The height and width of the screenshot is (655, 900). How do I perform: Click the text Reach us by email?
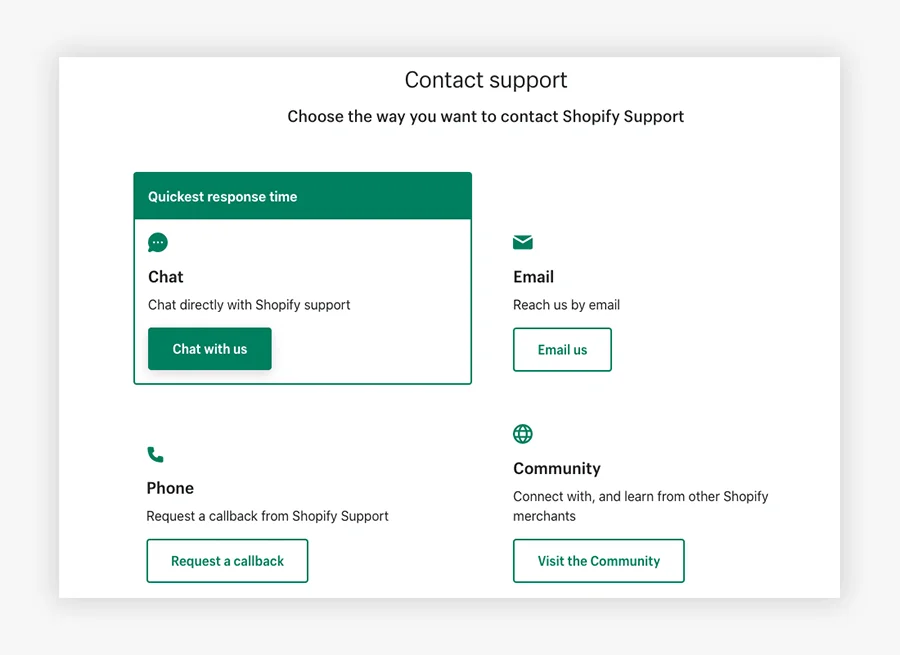pyautogui.click(x=566, y=305)
